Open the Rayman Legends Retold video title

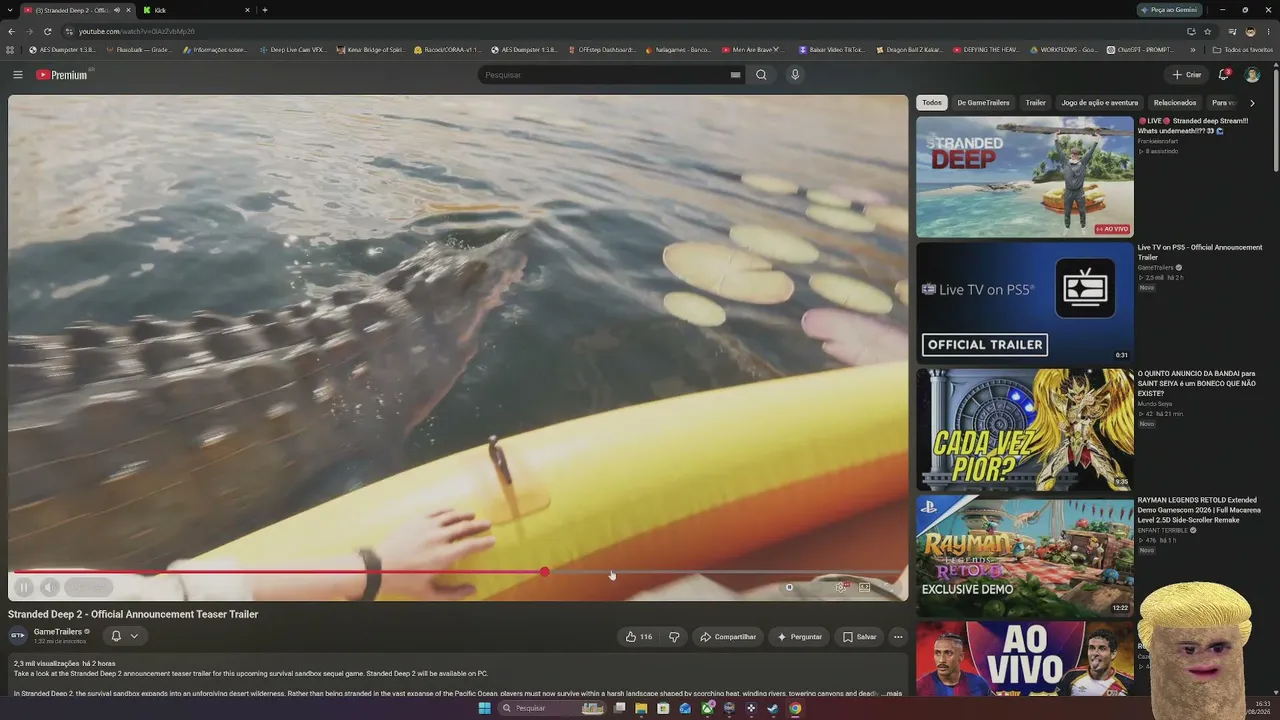coord(1197,510)
